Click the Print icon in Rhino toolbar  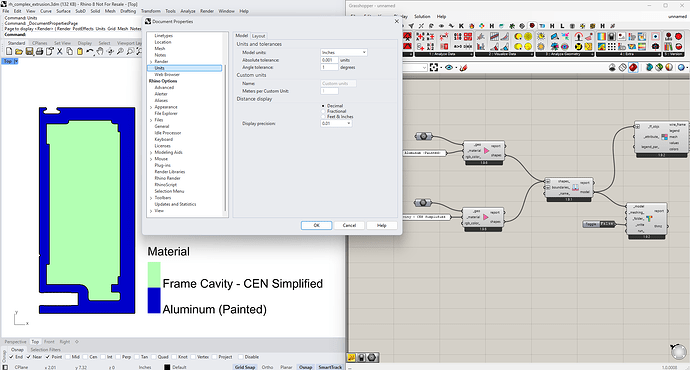(x=39, y=51)
